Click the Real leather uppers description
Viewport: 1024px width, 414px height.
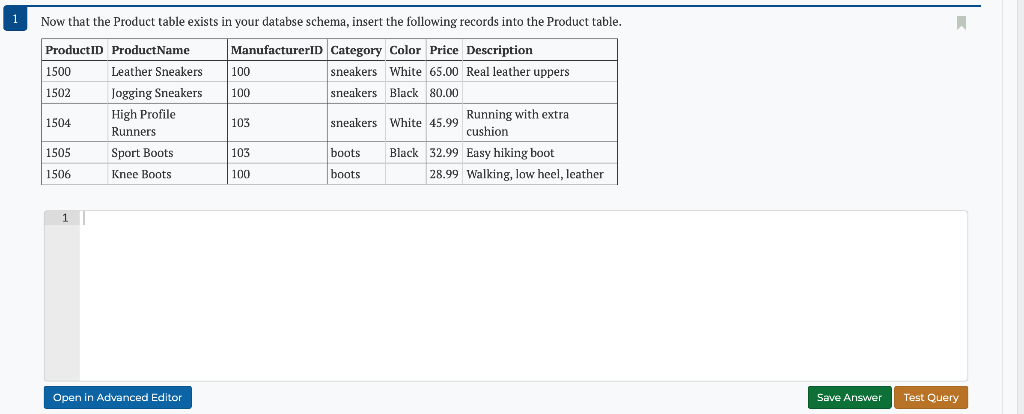point(518,71)
